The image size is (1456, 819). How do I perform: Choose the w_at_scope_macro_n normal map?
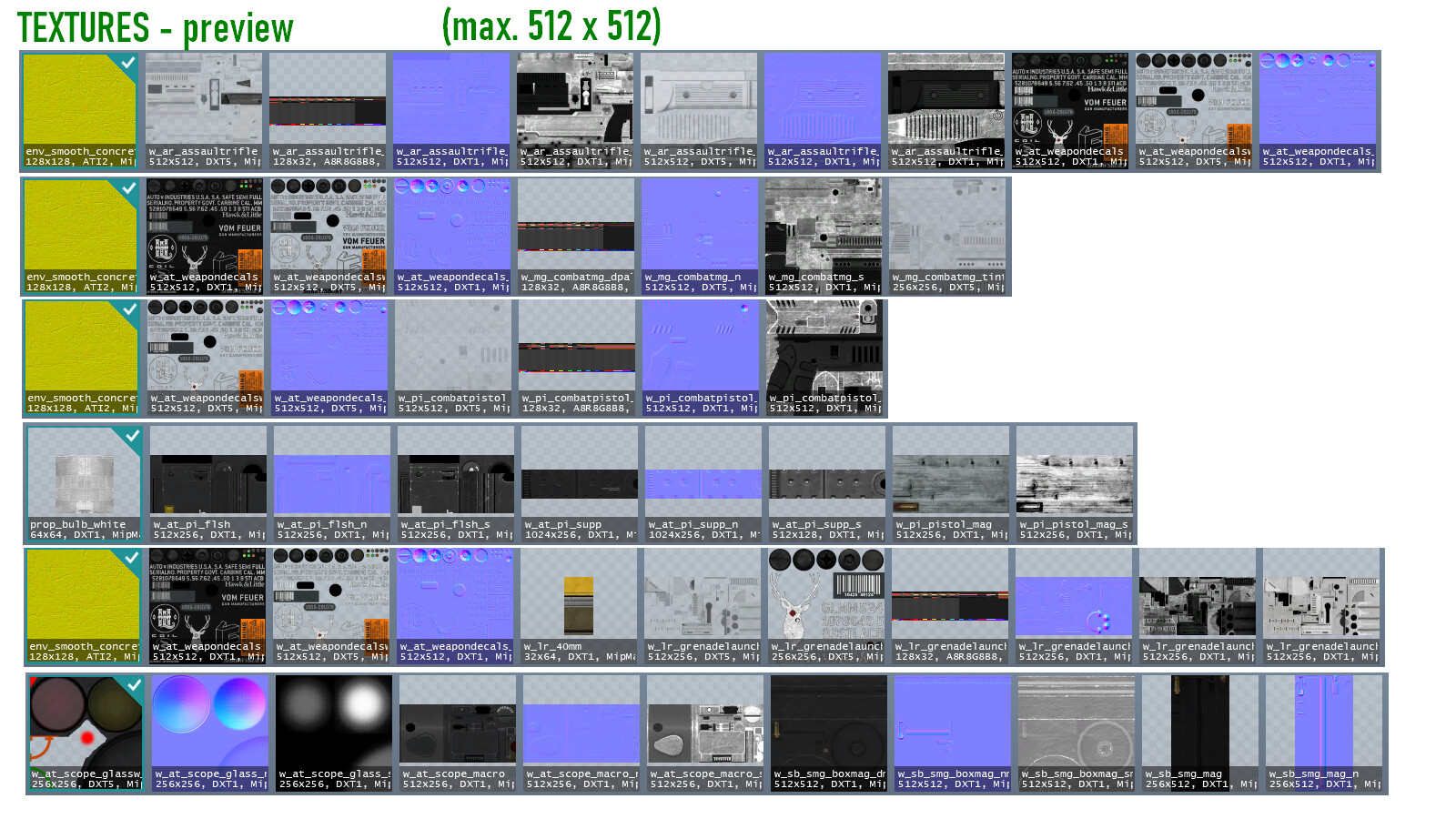(x=581, y=733)
